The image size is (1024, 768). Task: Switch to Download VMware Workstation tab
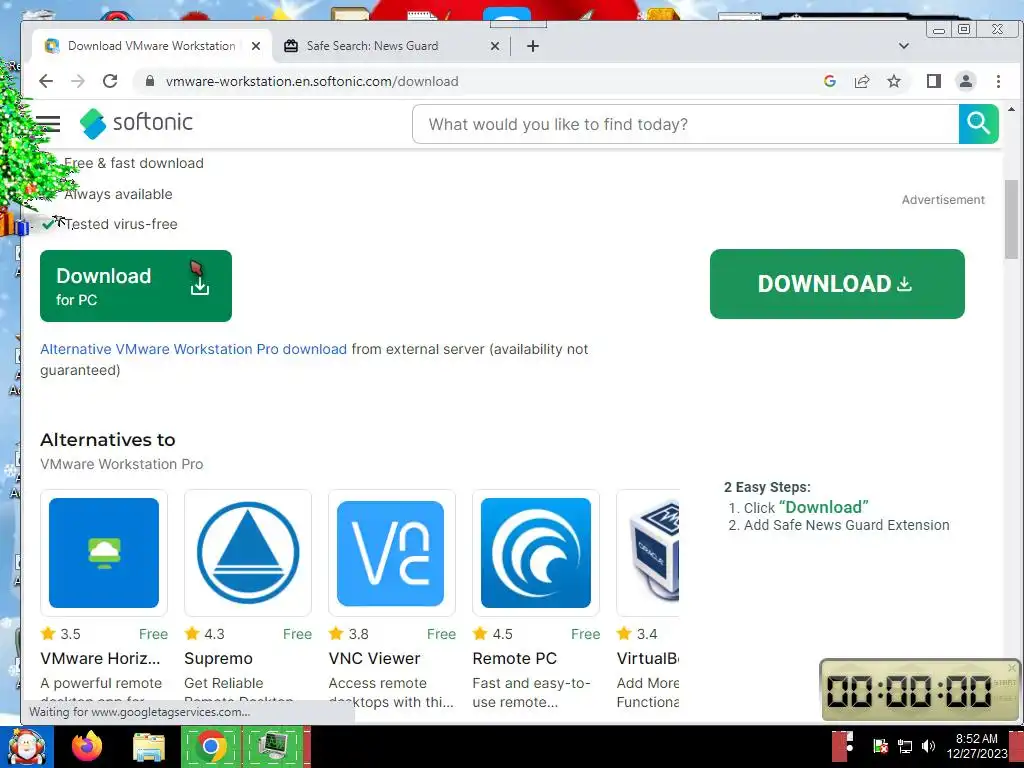point(152,46)
